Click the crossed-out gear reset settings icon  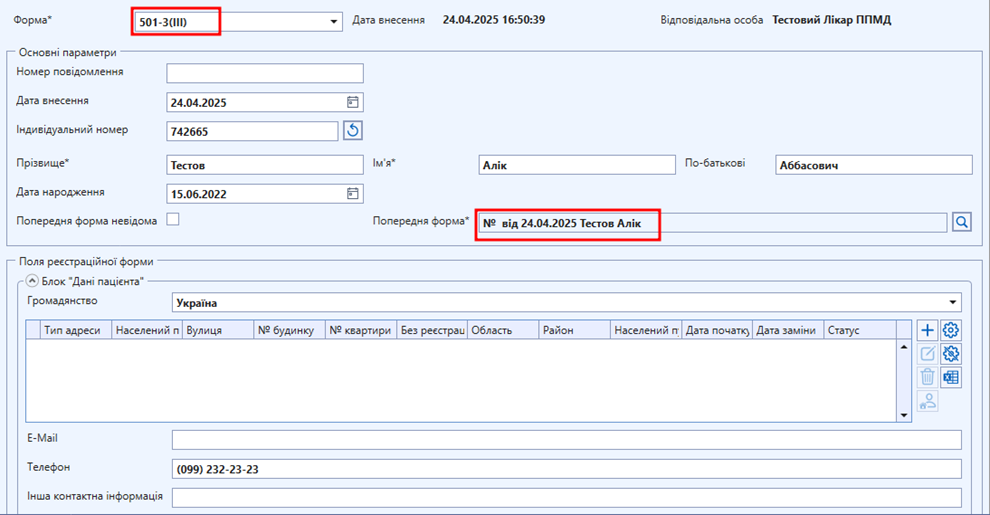click(951, 353)
